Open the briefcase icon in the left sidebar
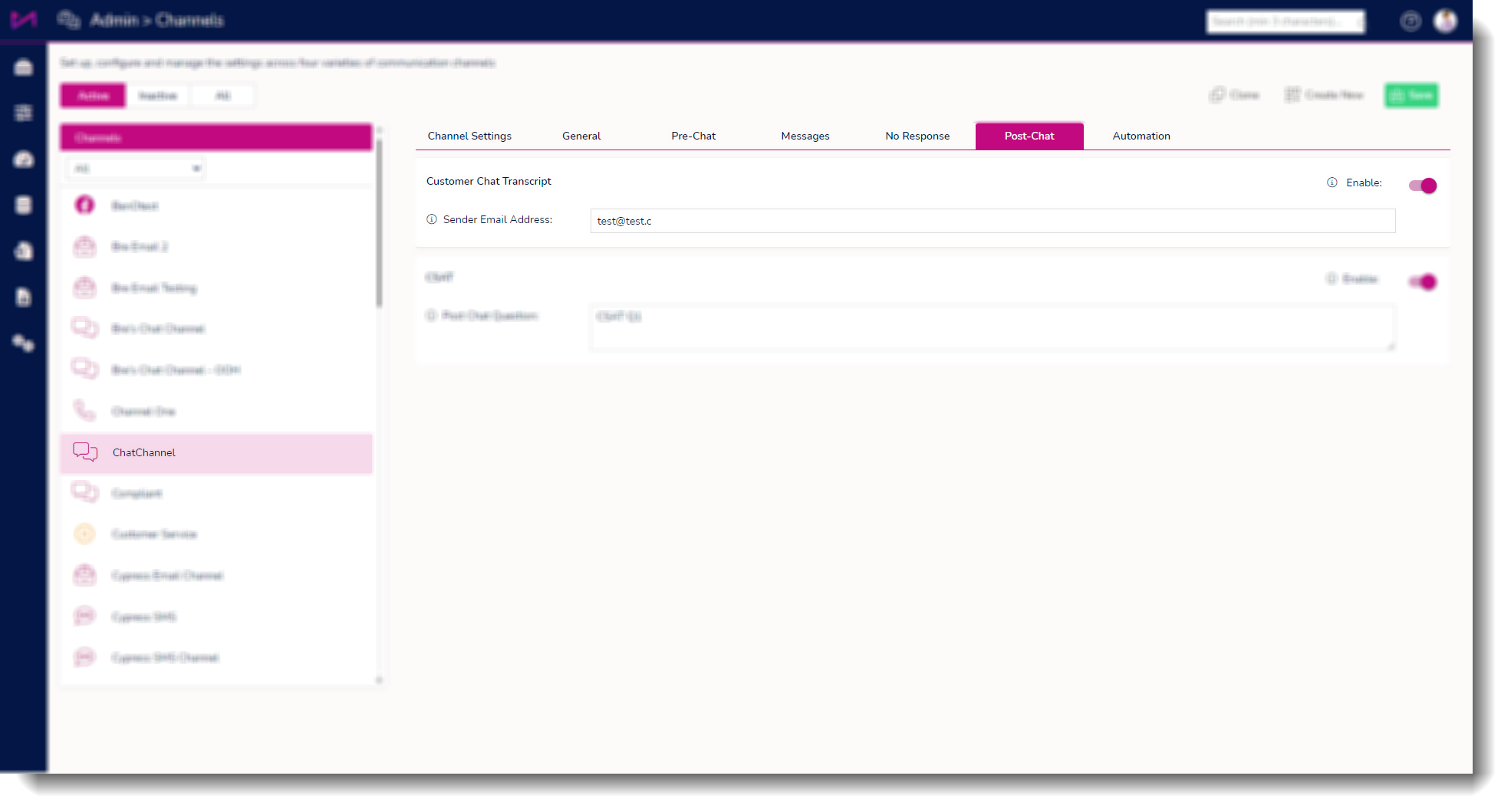This screenshot has width=1511, height=812. 24,67
